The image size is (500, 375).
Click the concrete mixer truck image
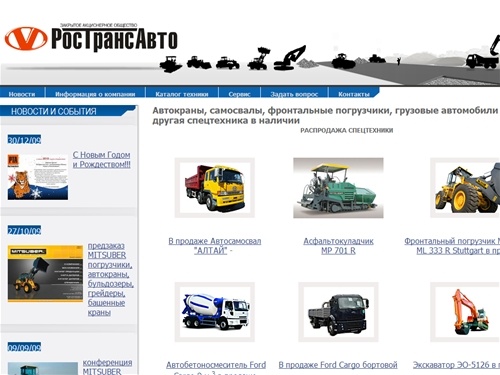click(x=215, y=312)
